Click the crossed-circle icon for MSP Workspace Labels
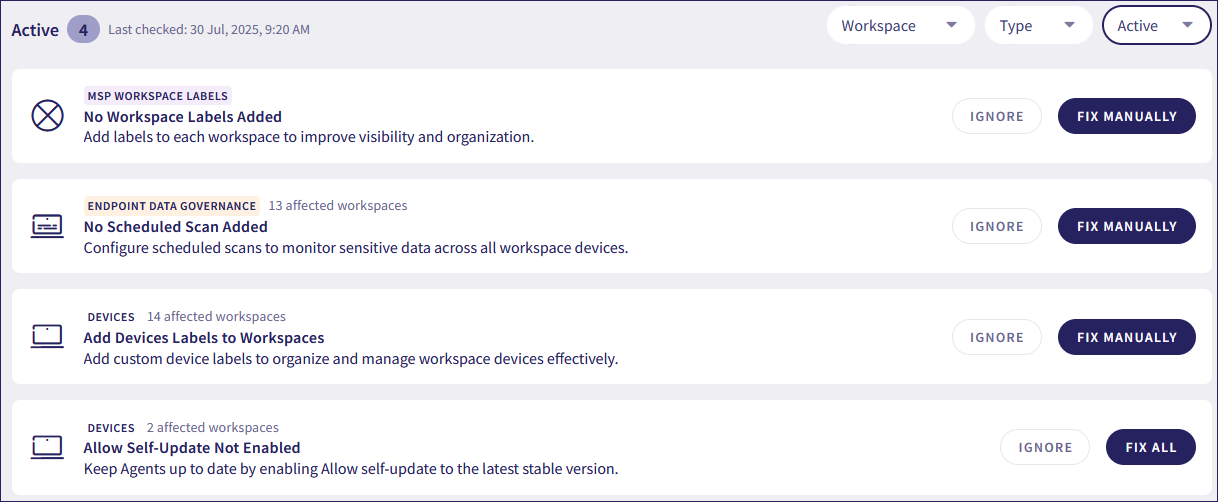The image size is (1218, 502). click(x=47, y=116)
